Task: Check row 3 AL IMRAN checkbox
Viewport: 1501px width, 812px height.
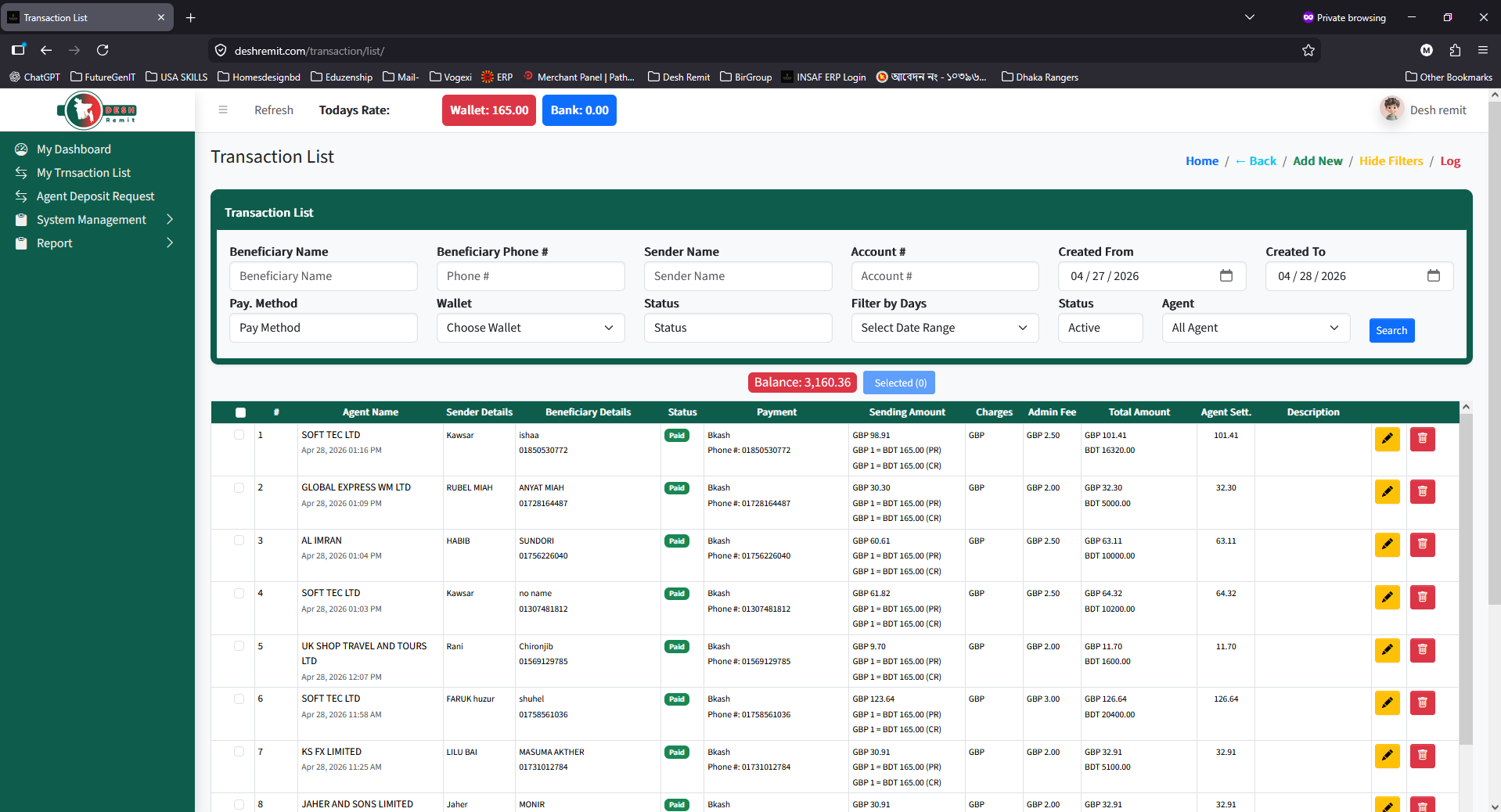Action: [x=239, y=541]
